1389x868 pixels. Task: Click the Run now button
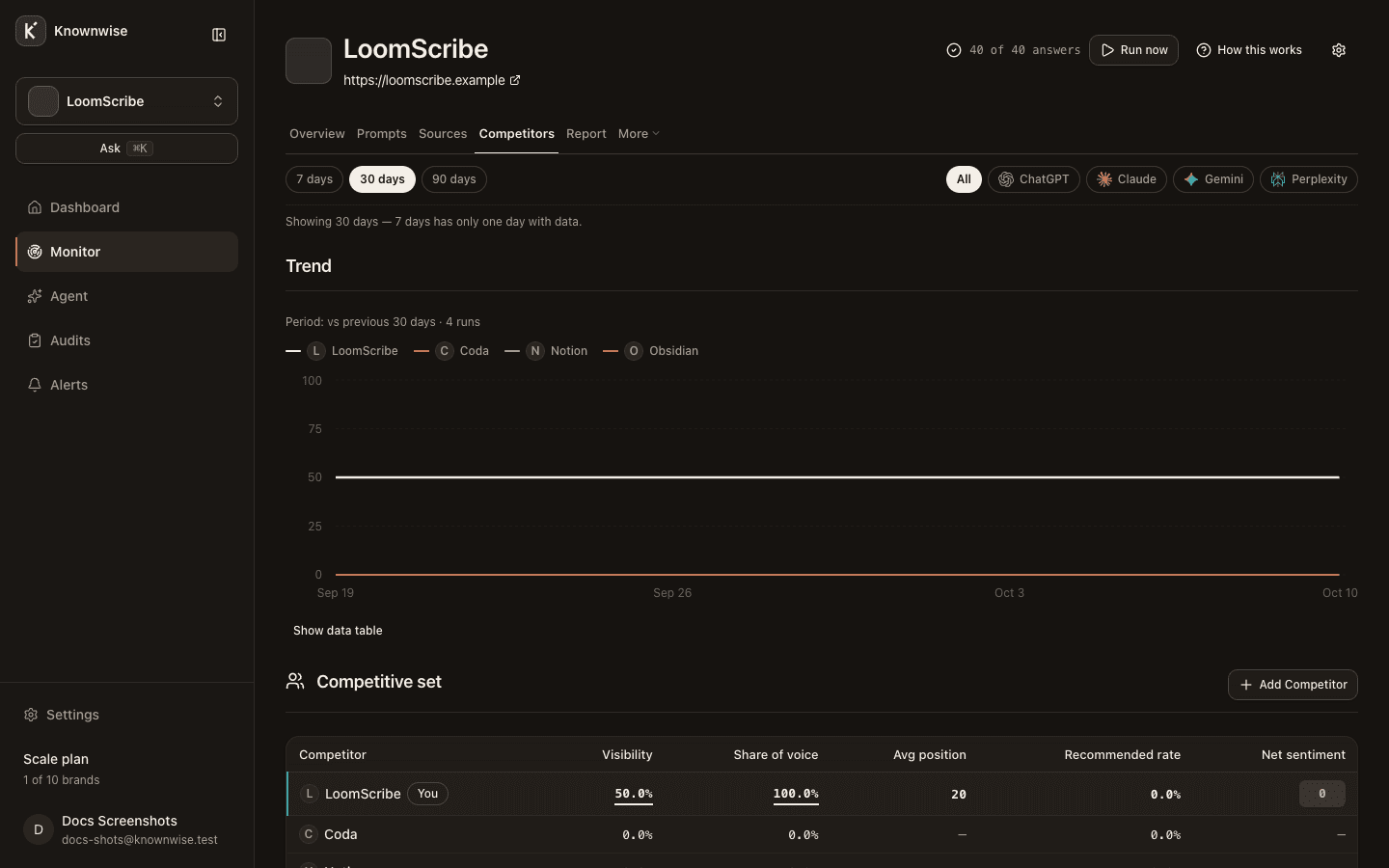point(1133,50)
